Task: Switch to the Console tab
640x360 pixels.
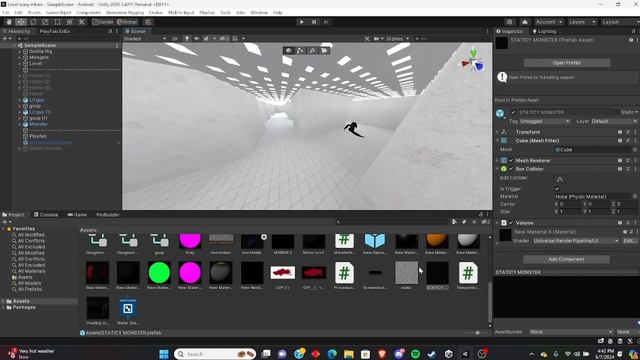Action: [46, 215]
